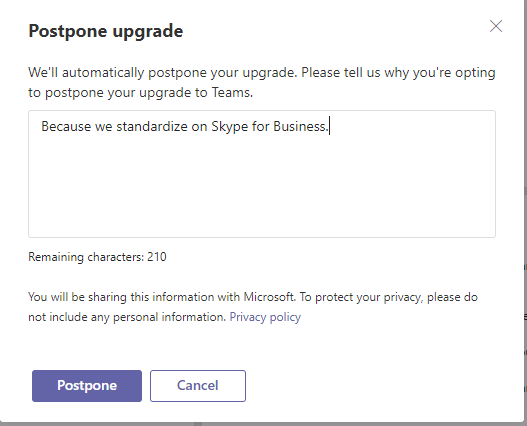Click the automatic postpone description paragraph
The height and width of the screenshot is (426, 527).
[x=262, y=82]
